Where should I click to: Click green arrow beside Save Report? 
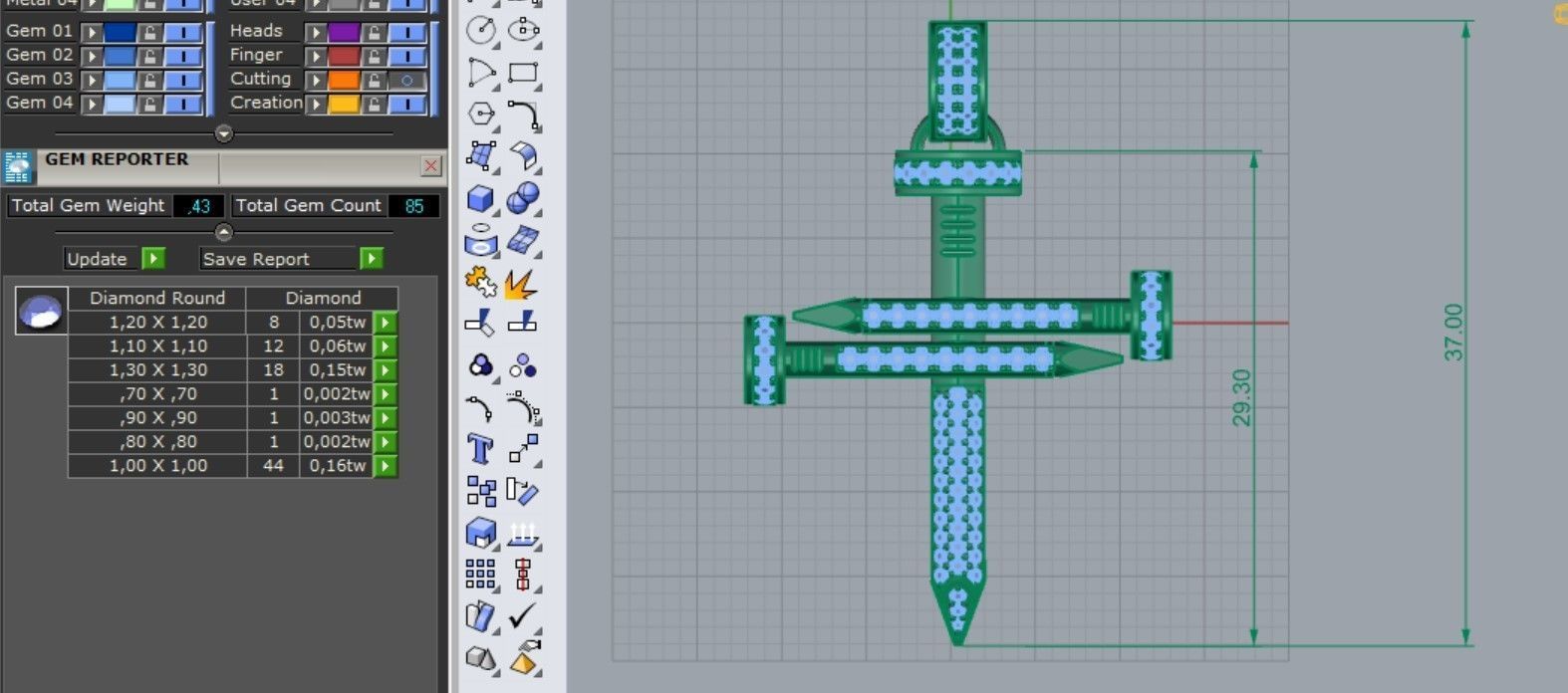coord(371,259)
